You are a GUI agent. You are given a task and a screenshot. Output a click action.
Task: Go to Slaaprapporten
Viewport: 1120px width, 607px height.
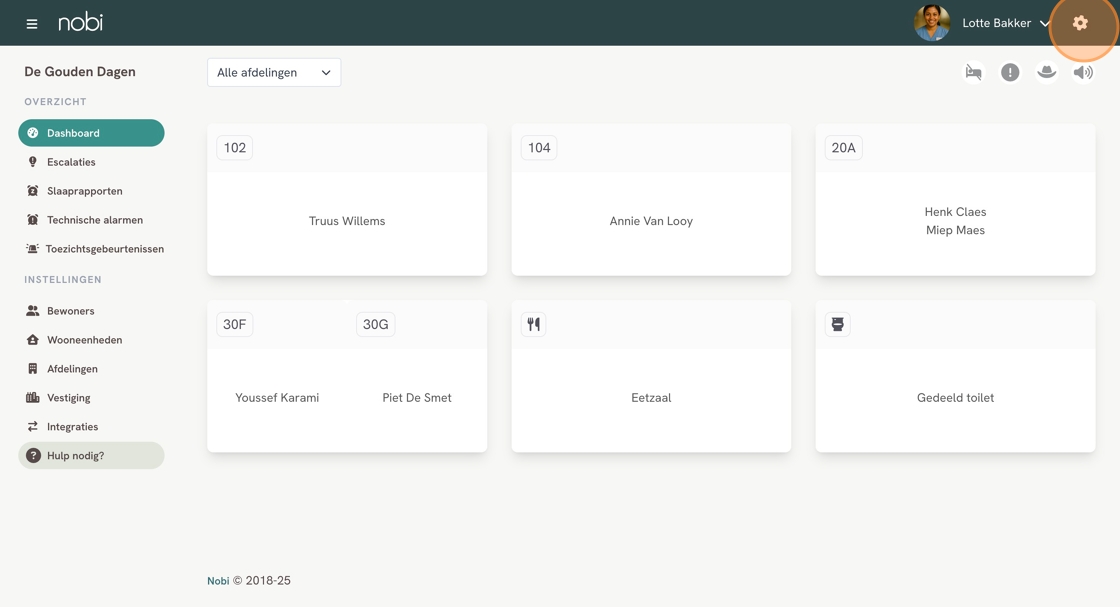(x=84, y=191)
